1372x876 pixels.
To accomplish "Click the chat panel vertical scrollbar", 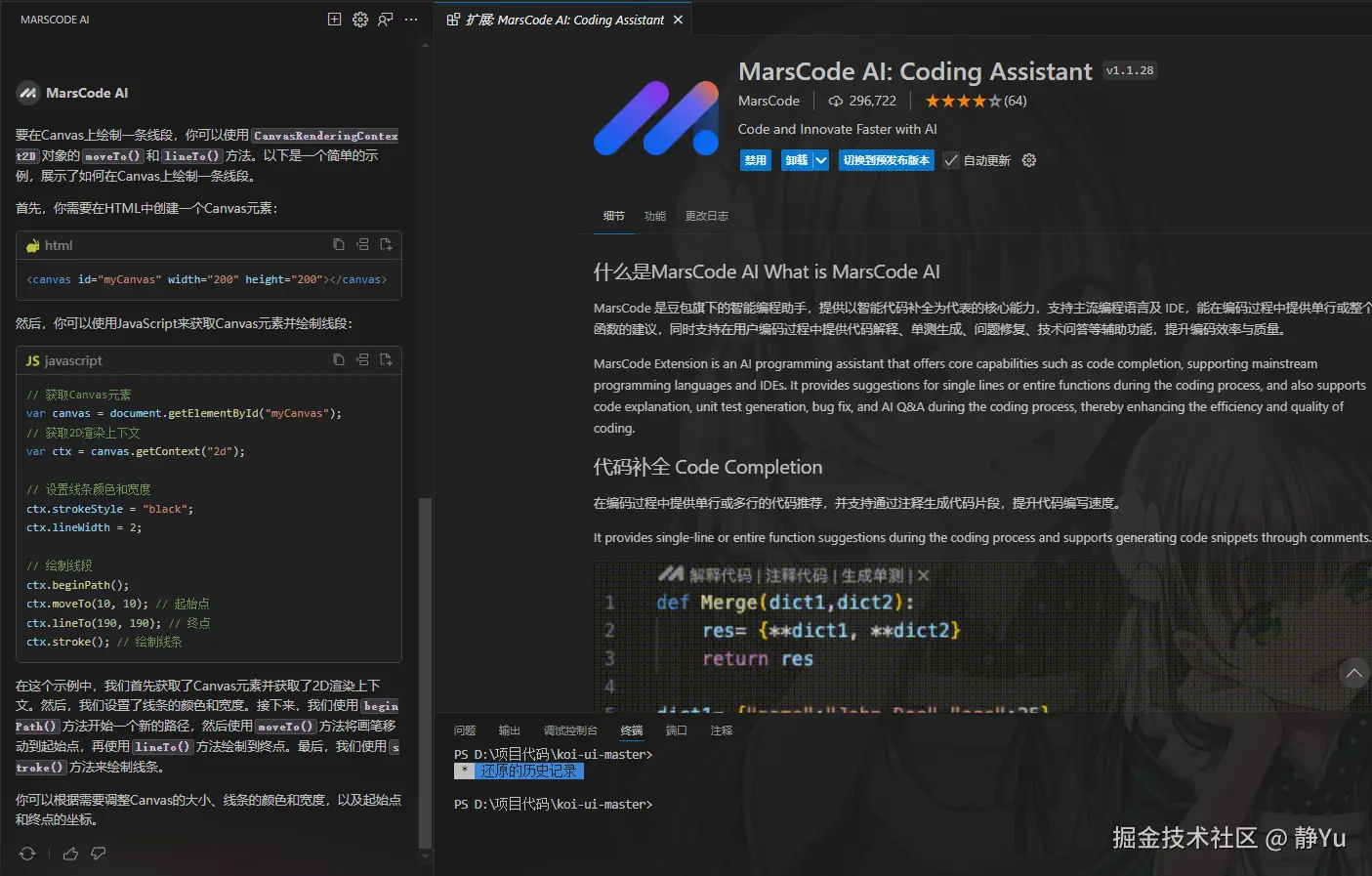I will coord(425,673).
